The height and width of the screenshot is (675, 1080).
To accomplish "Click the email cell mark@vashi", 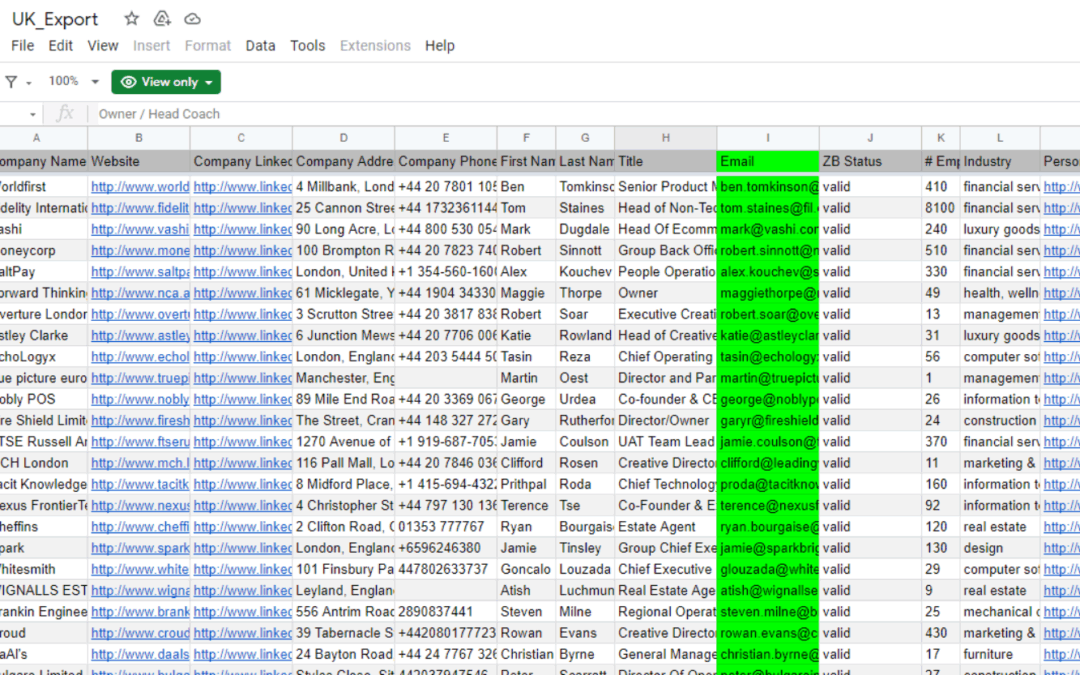I will pos(768,229).
